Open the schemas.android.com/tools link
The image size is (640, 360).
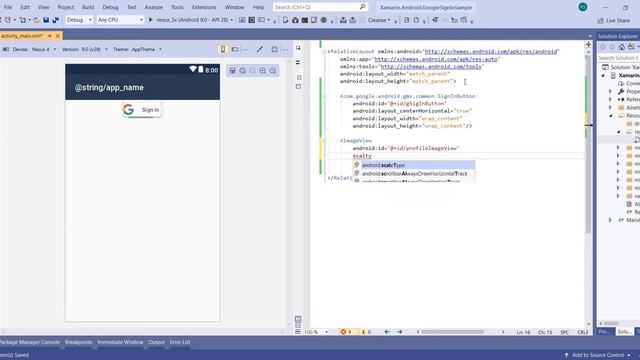click(431, 66)
